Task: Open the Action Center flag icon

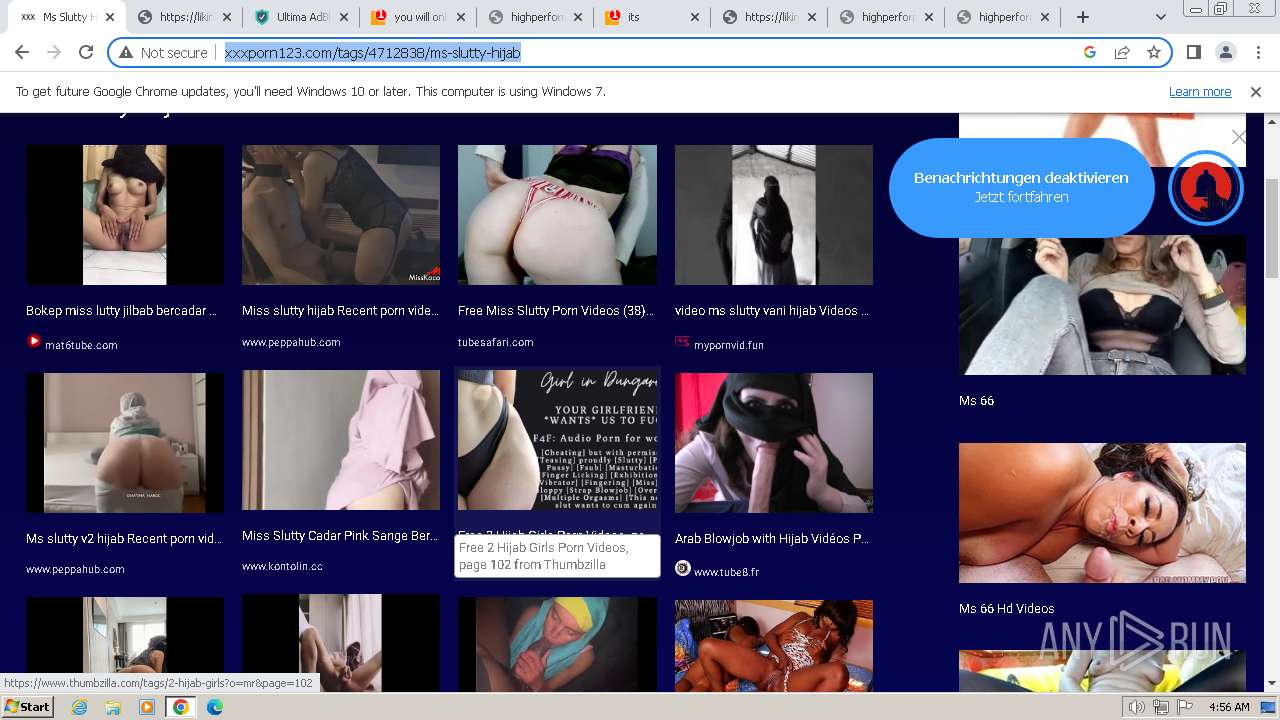Action: [1185, 707]
